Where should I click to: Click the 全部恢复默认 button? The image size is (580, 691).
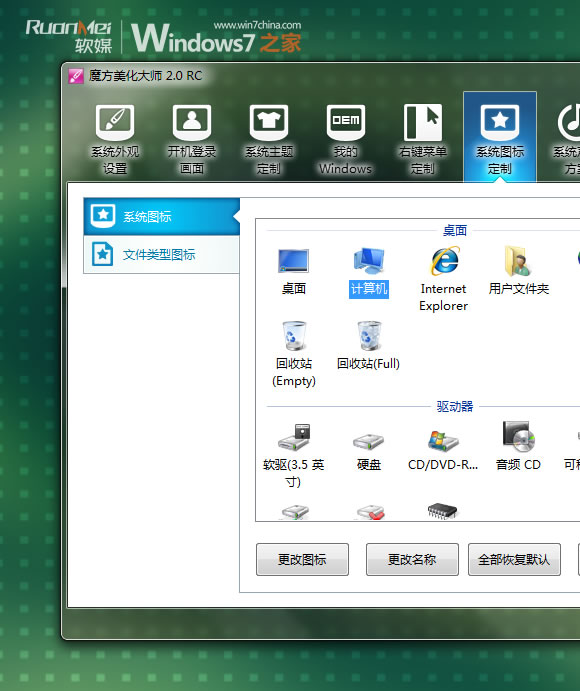coord(514,560)
